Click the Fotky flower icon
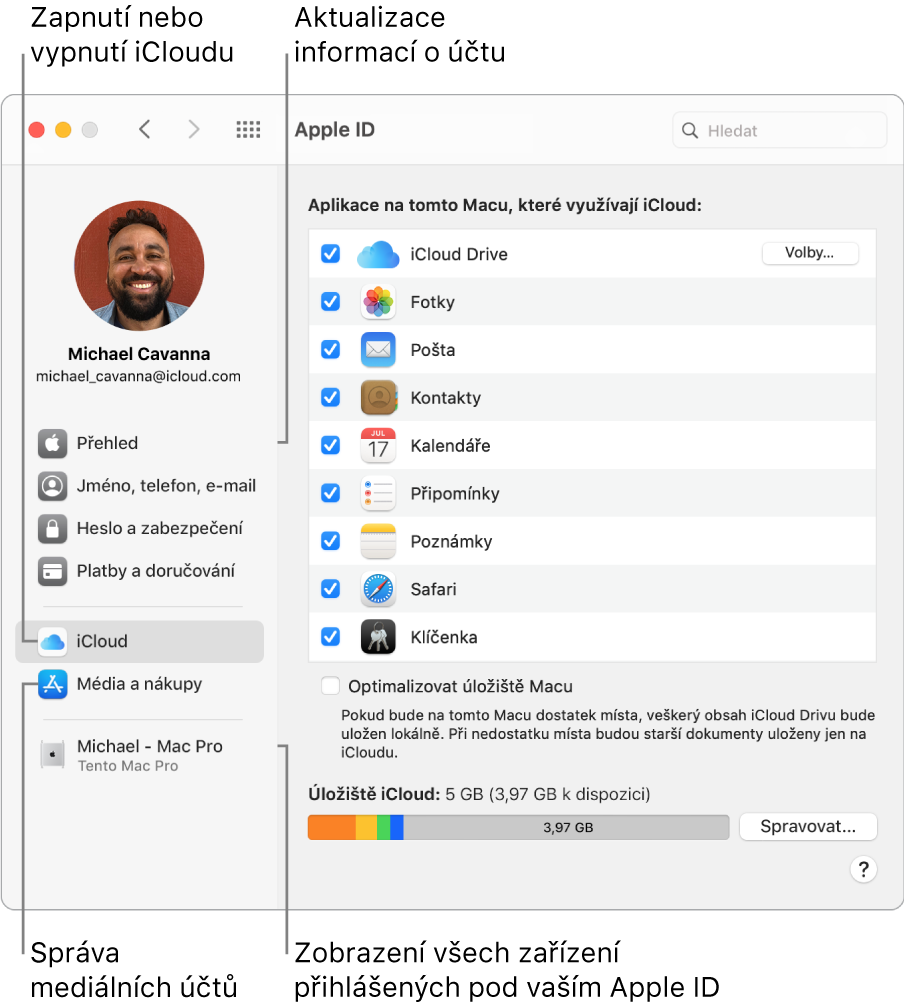 pyautogui.click(x=378, y=302)
